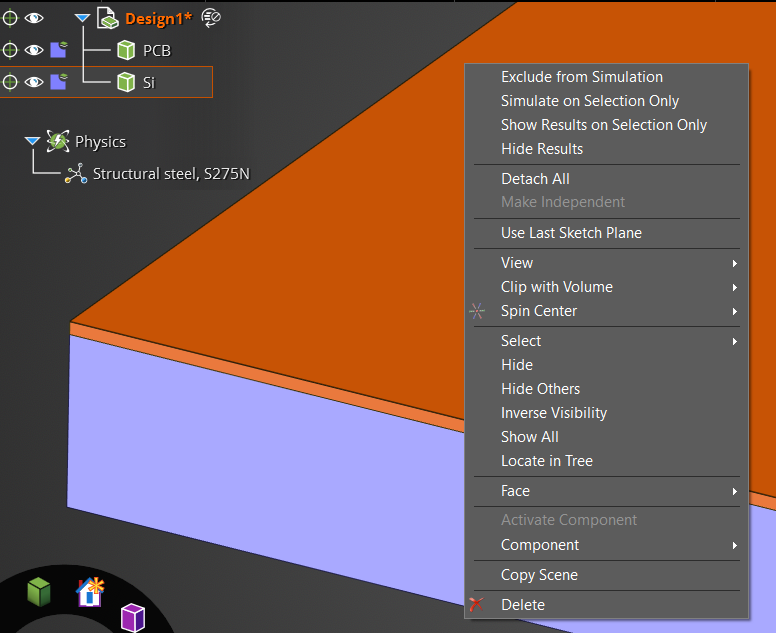The image size is (776, 633).
Task: Select Structural steel, S275N entry
Action: 171,174
